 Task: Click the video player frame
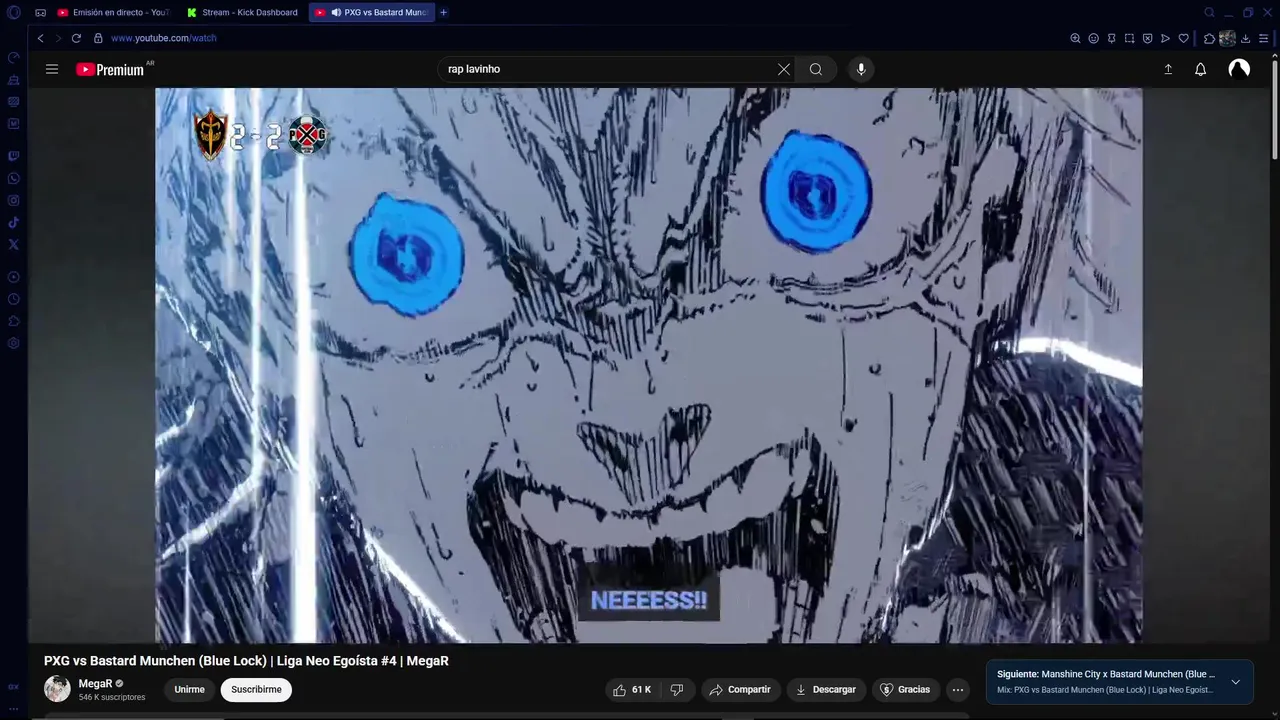tap(649, 365)
